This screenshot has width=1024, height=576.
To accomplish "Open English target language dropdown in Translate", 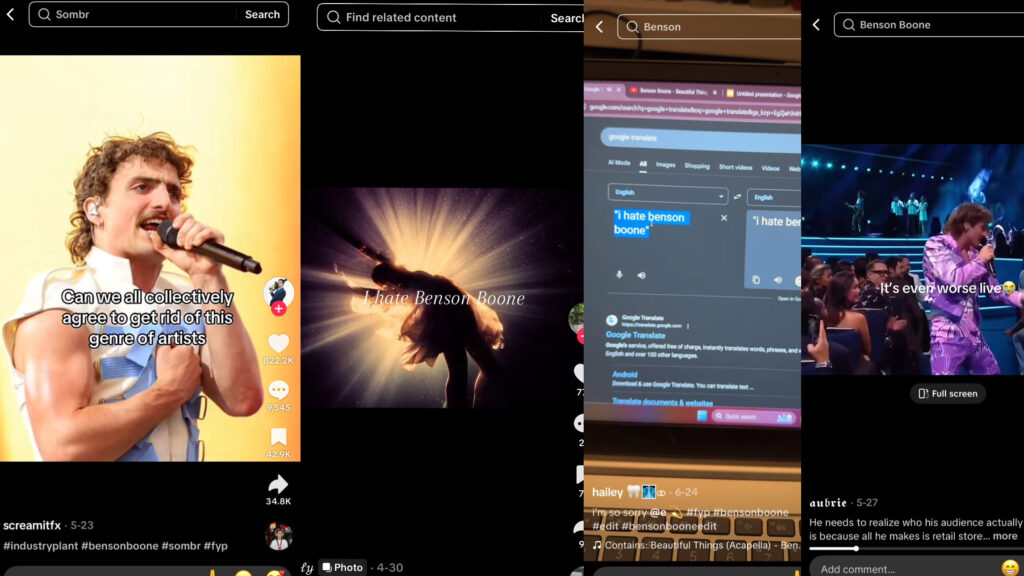I will (775, 197).
